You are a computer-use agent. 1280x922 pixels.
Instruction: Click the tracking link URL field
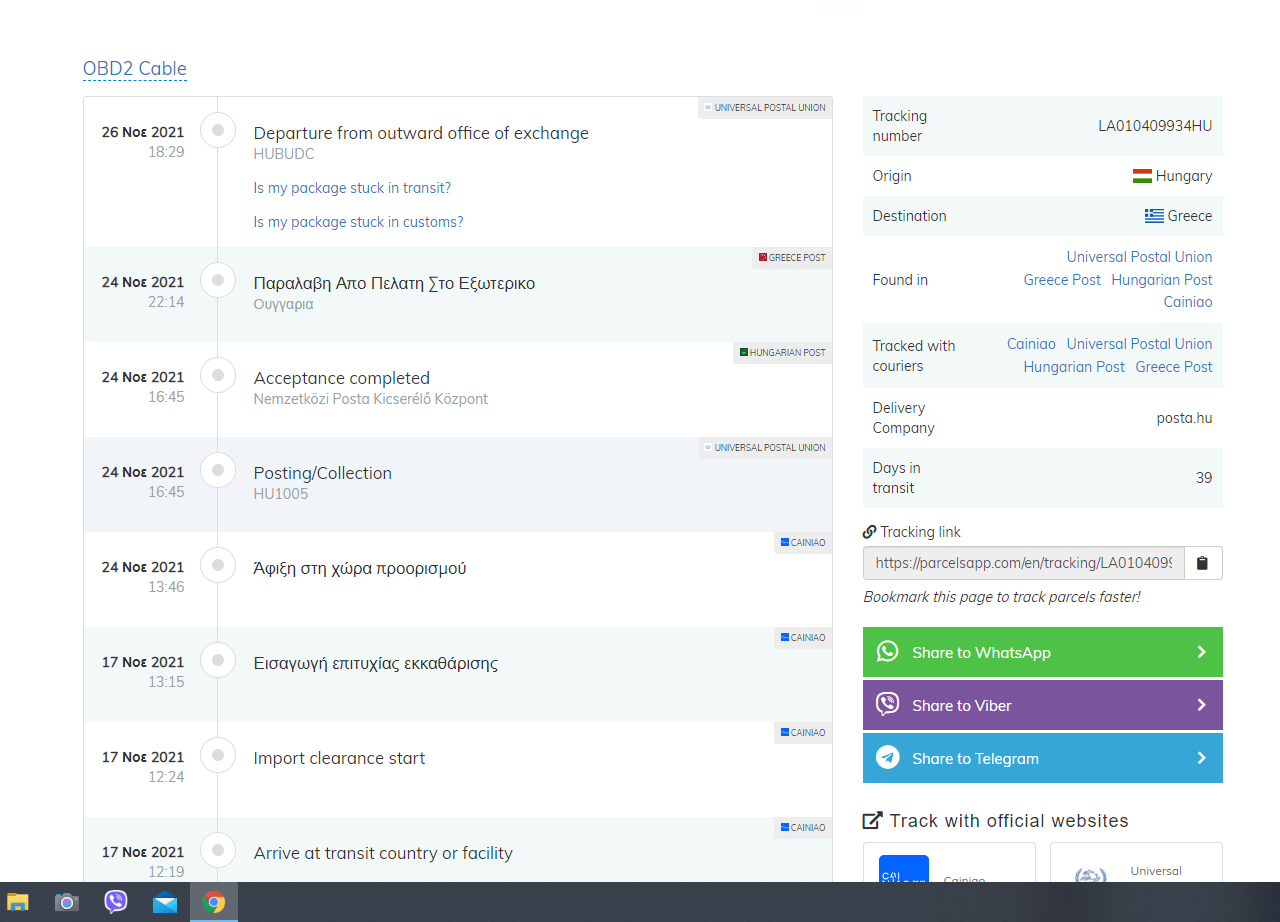pyautogui.click(x=1024, y=563)
